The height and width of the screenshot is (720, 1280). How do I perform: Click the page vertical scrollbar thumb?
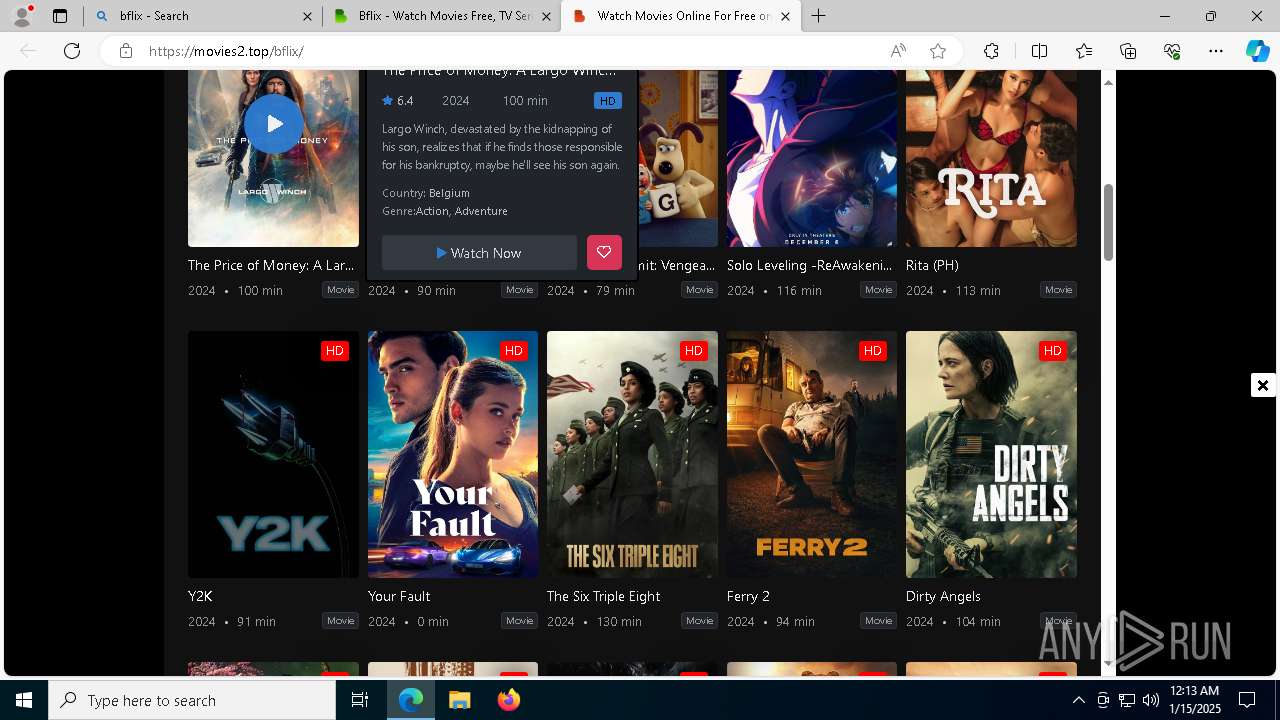click(x=1108, y=223)
